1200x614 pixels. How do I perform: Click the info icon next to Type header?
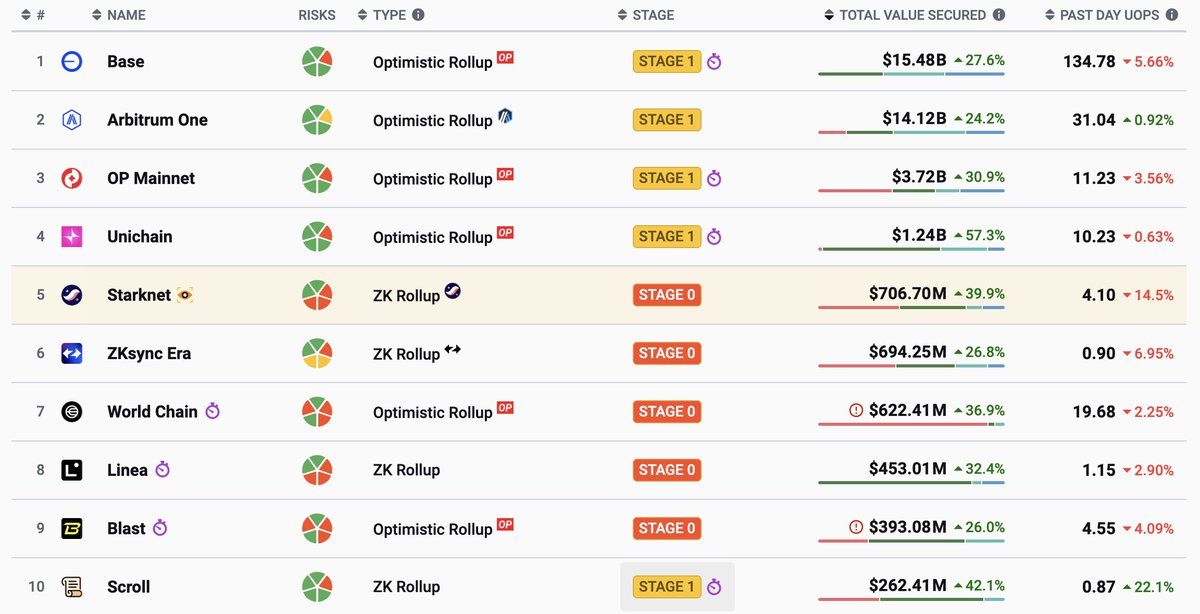[418, 15]
